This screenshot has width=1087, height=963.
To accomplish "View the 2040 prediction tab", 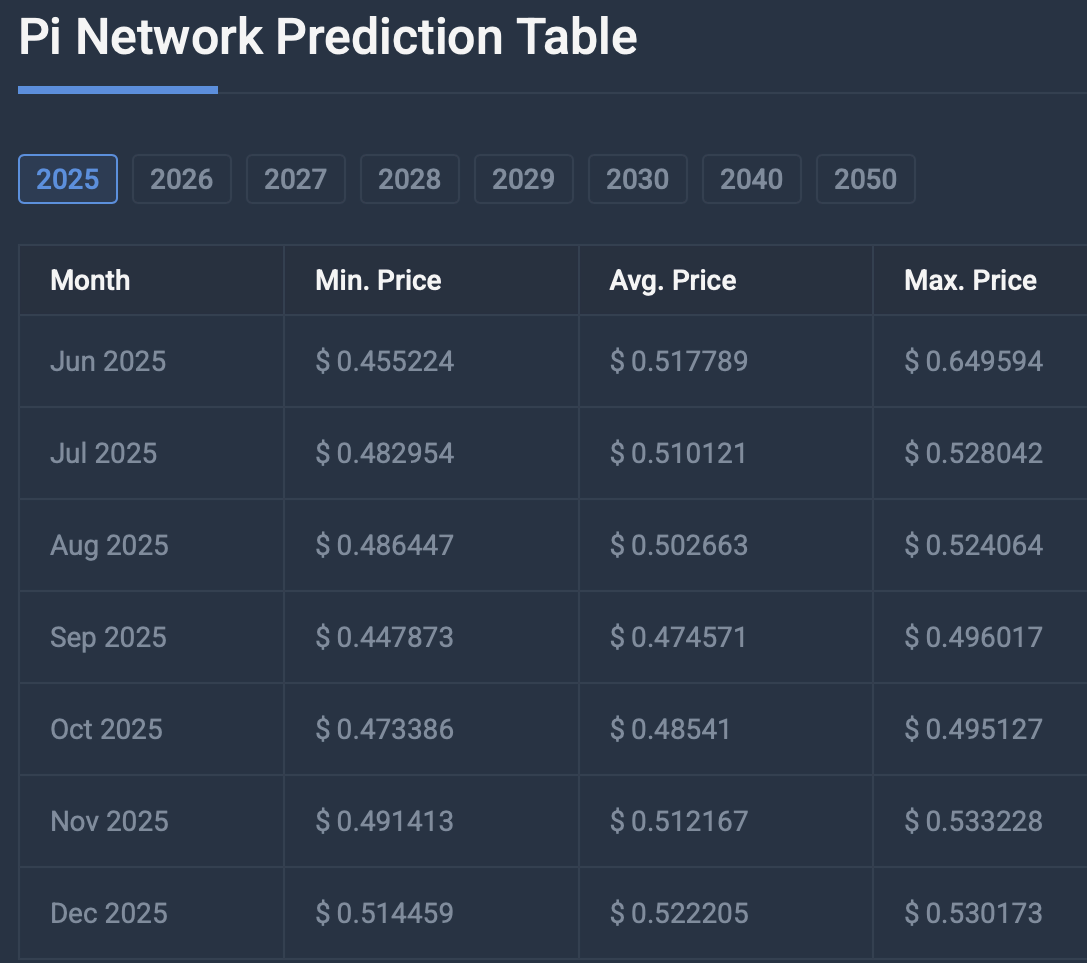I will pos(751,179).
